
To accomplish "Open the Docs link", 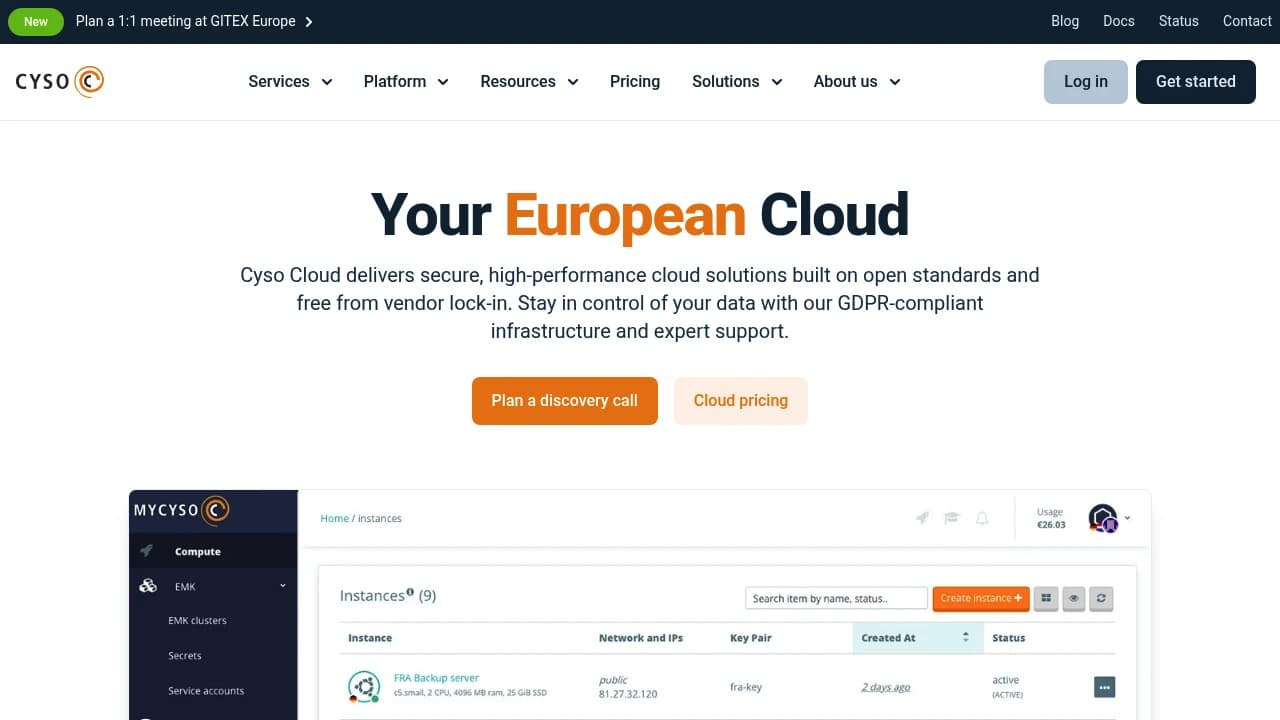I will tap(1119, 21).
